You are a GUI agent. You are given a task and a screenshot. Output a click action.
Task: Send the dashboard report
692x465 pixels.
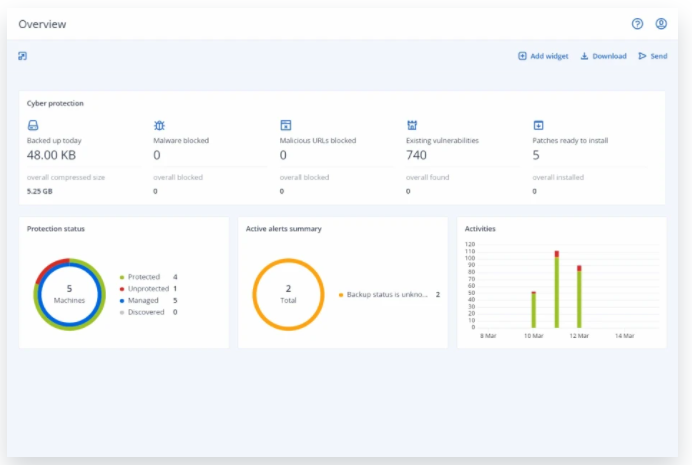click(652, 56)
